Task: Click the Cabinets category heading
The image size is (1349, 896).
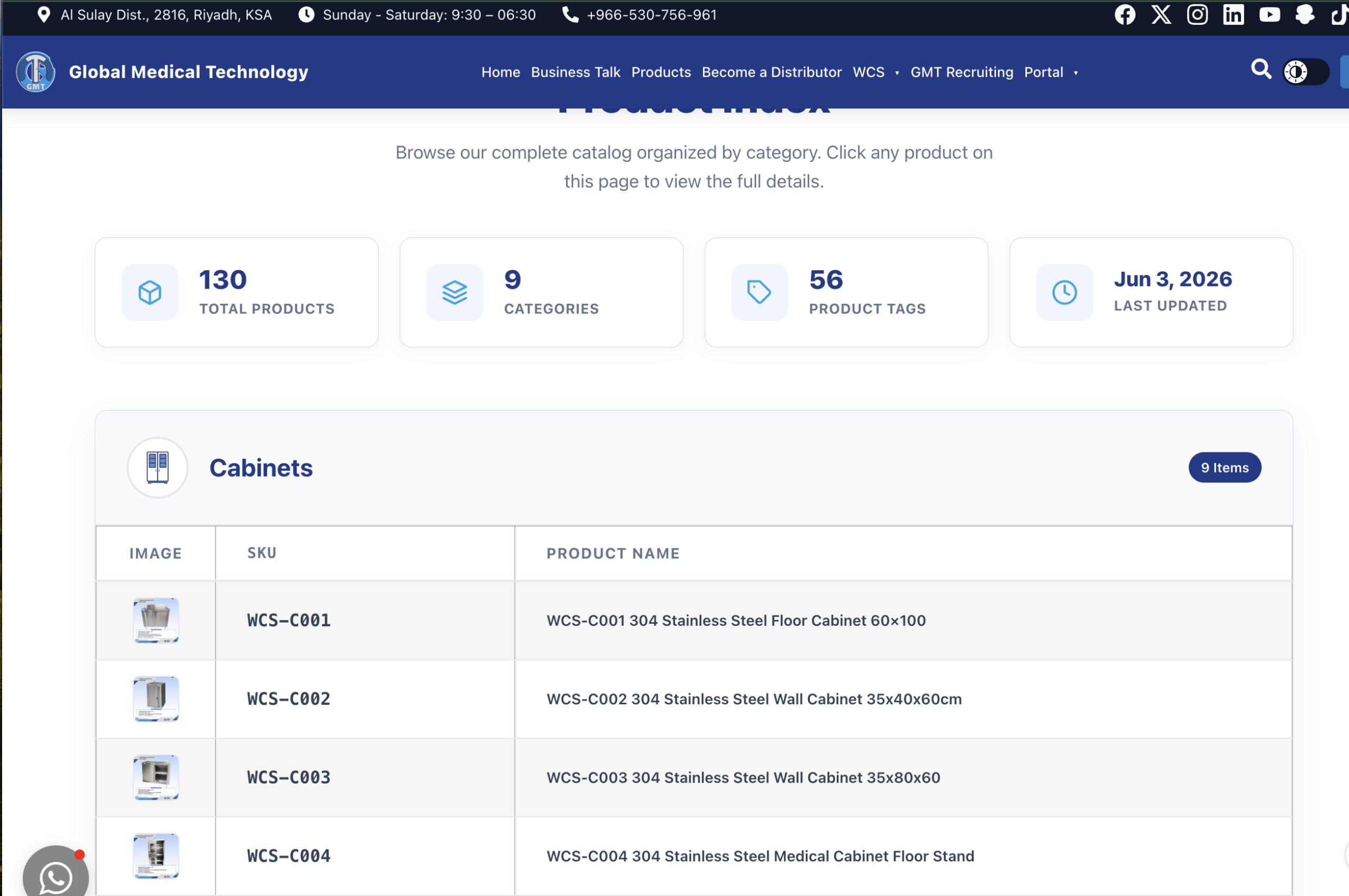Action: [261, 468]
